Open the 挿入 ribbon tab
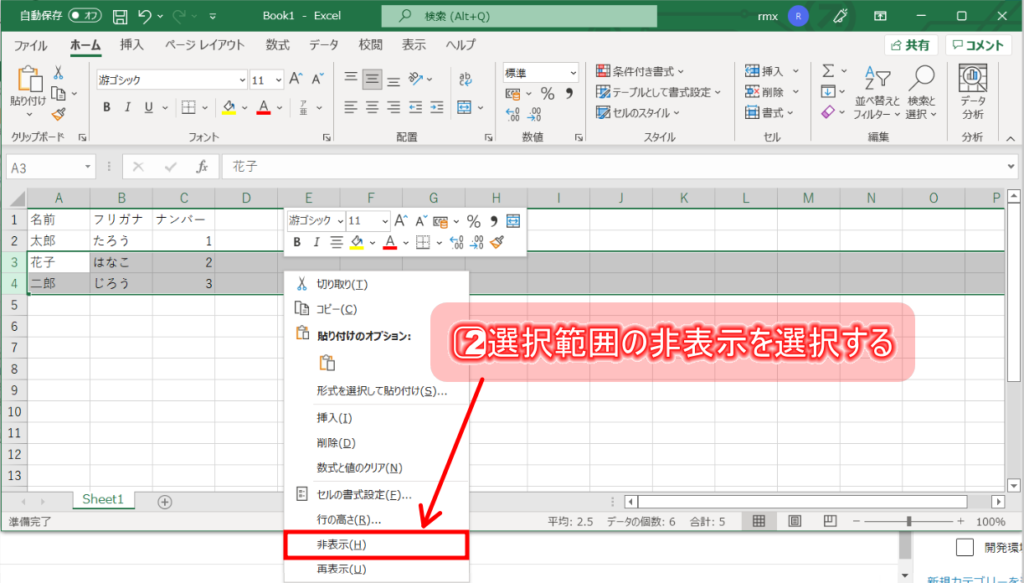Image resolution: width=1024 pixels, height=583 pixels. point(132,45)
